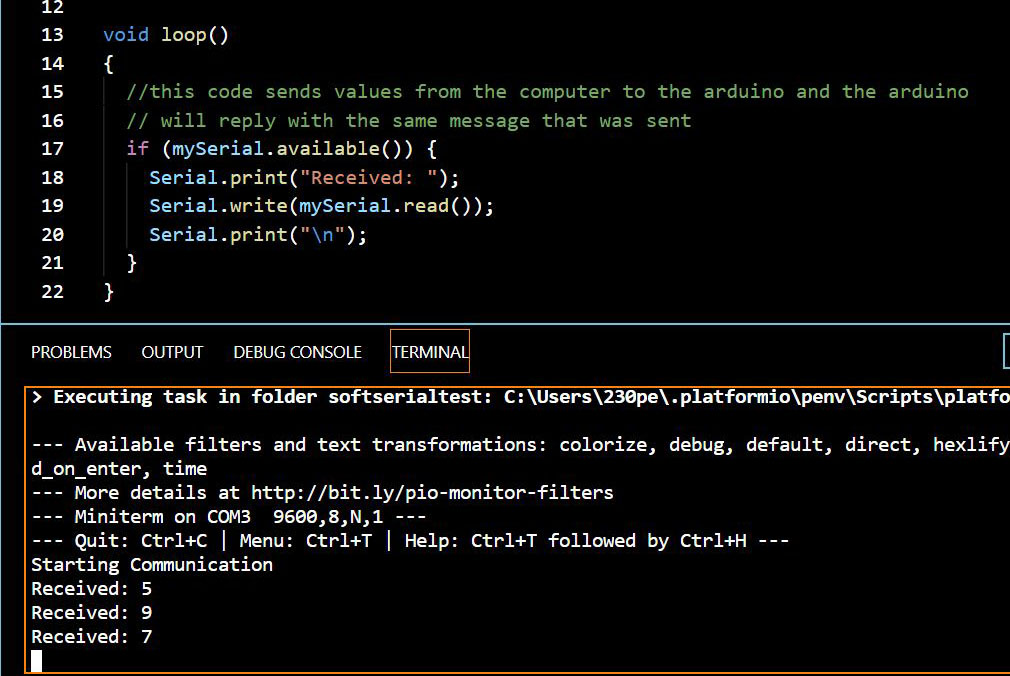Click the "\n" string on line 20

coord(332,235)
